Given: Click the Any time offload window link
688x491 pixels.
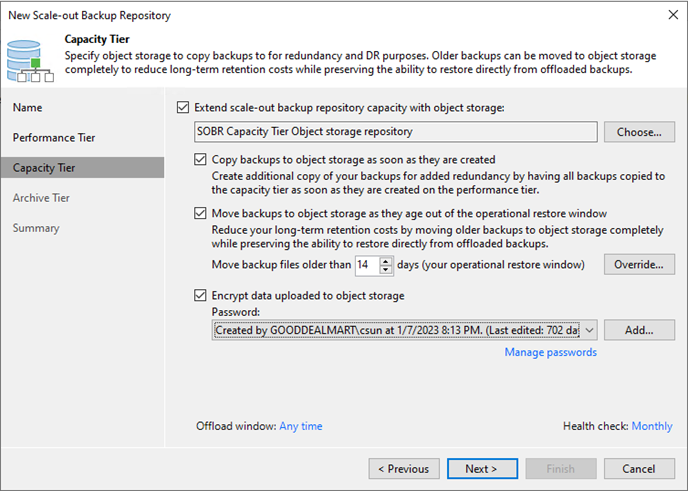Looking at the screenshot, I should tap(301, 426).
